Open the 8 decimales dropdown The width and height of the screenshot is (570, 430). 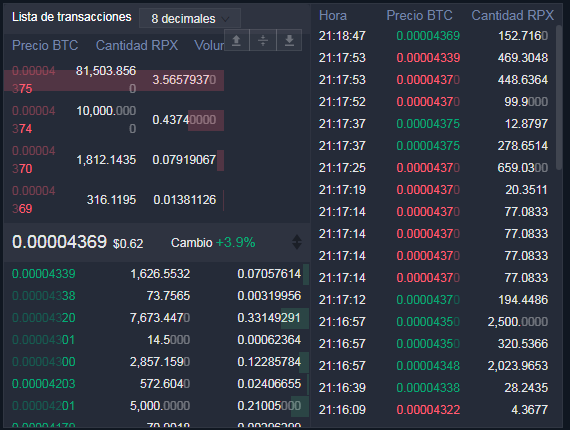[190, 18]
